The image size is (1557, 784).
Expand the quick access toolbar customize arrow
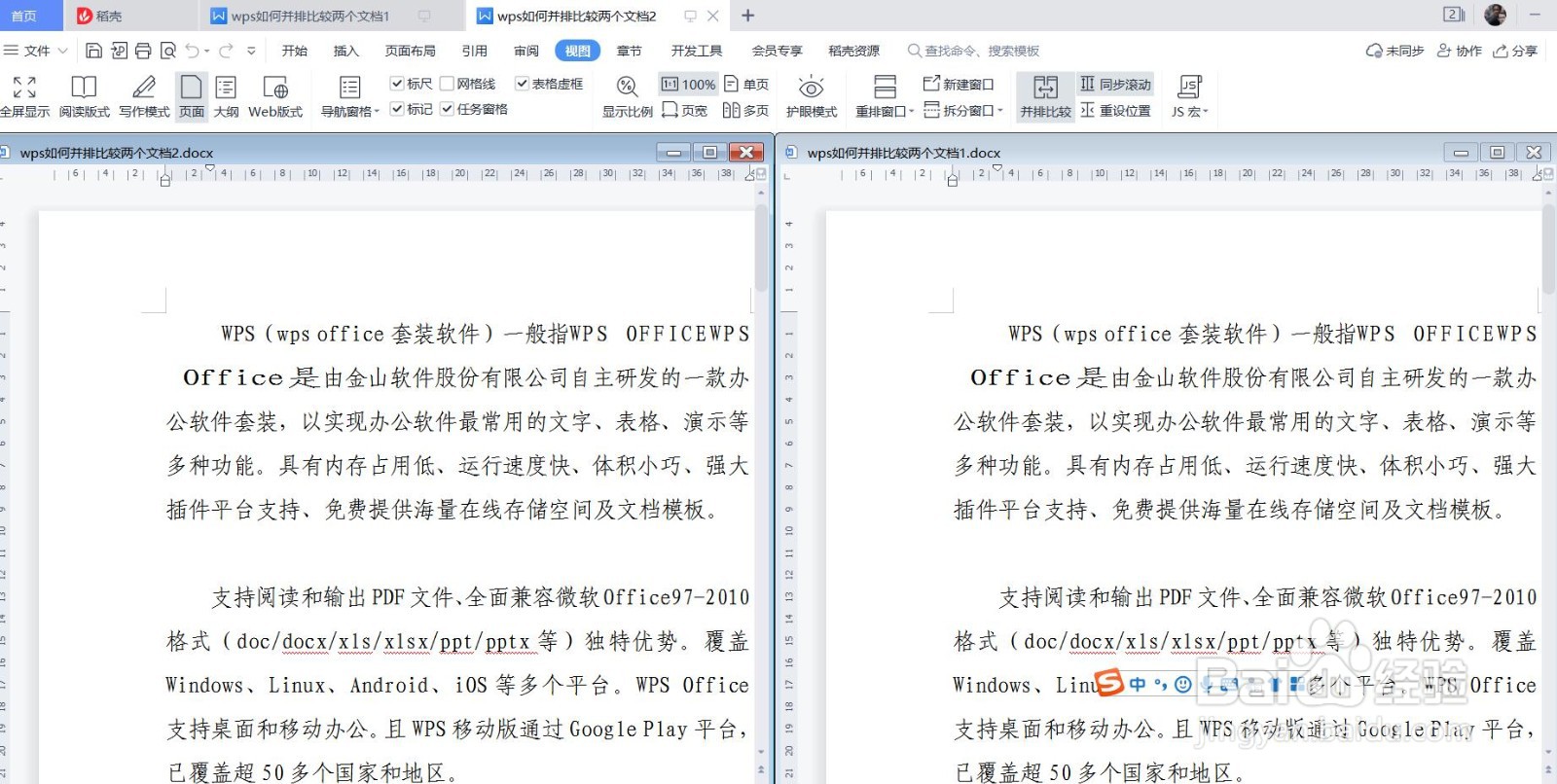coord(251,51)
